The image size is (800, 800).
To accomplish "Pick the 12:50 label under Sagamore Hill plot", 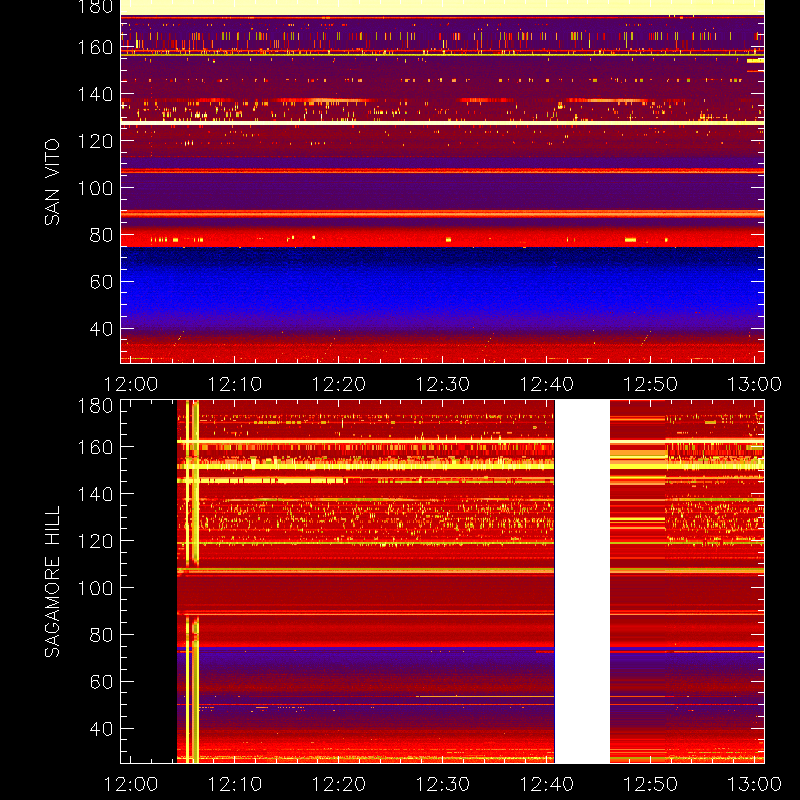I will pyautogui.click(x=651, y=784).
